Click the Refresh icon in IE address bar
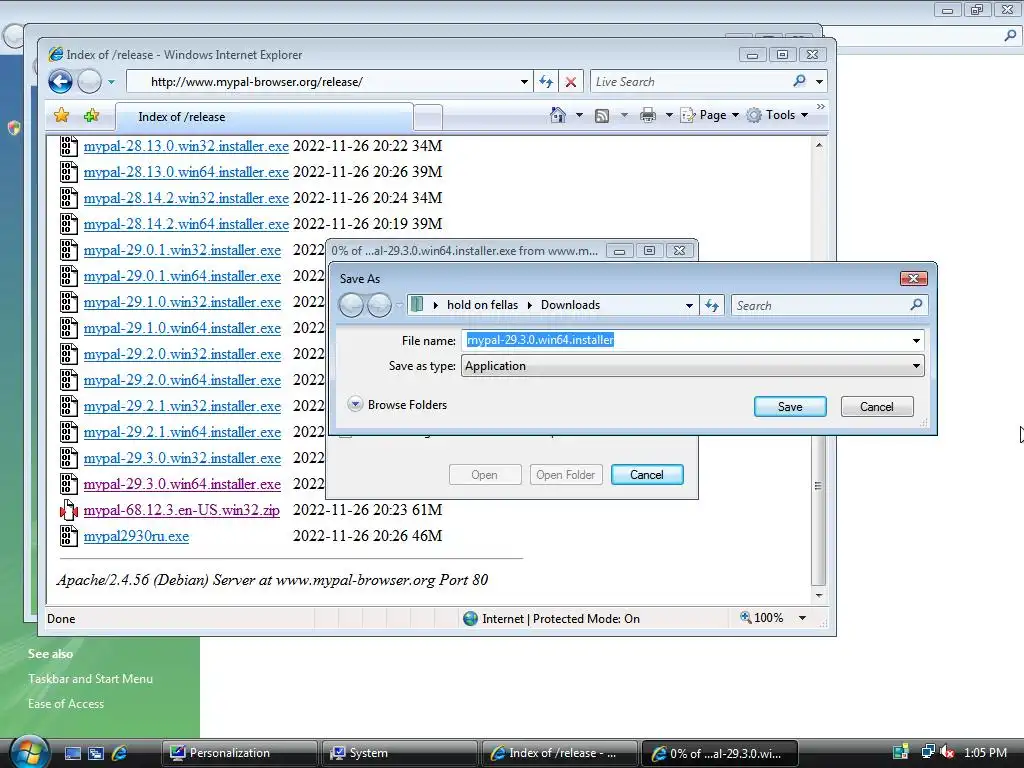Screen dimensions: 1024x768 coord(546,82)
